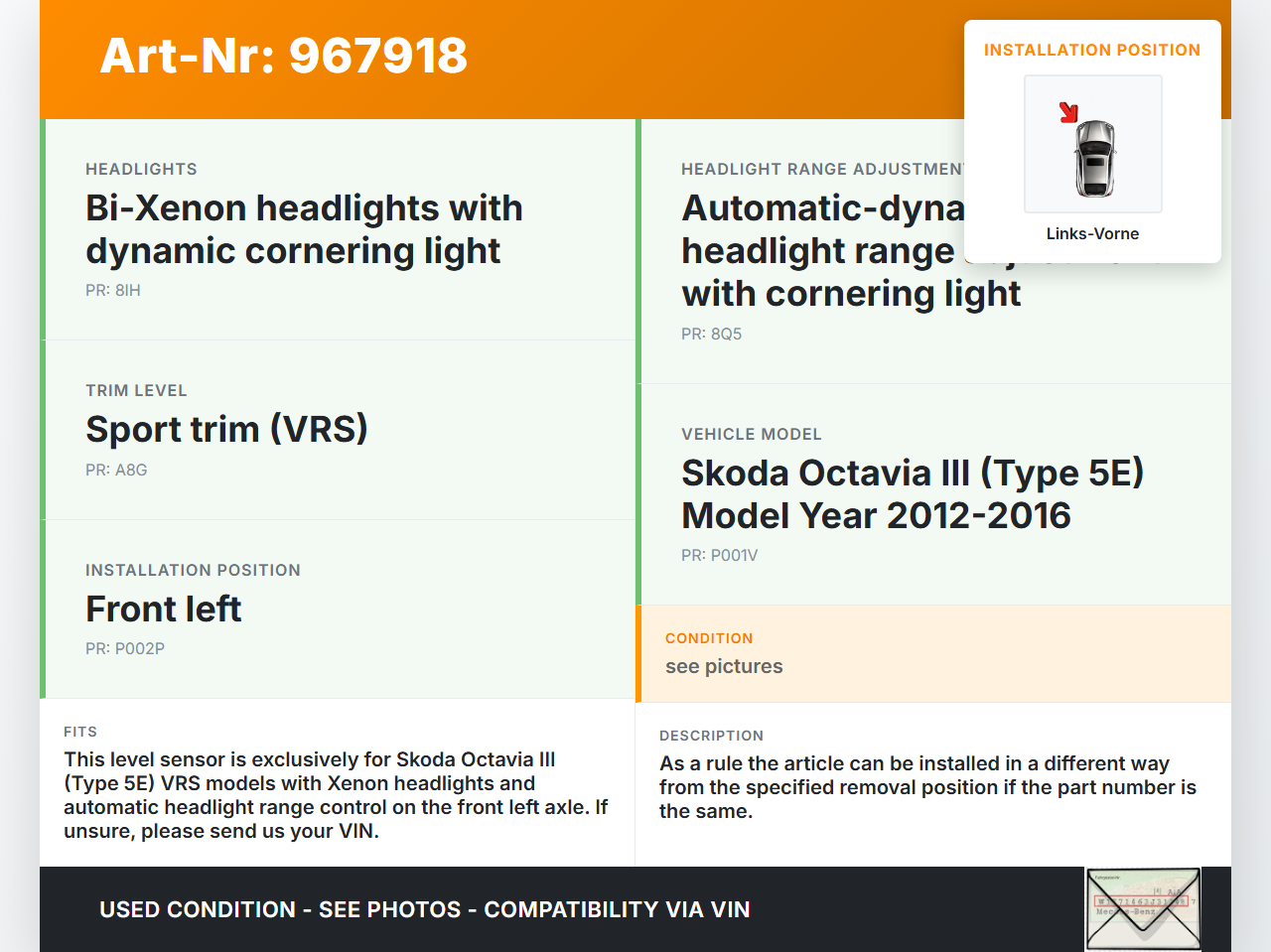Click the "USED CONDITION - SEE PHOTOS" footer banner text

425,909
